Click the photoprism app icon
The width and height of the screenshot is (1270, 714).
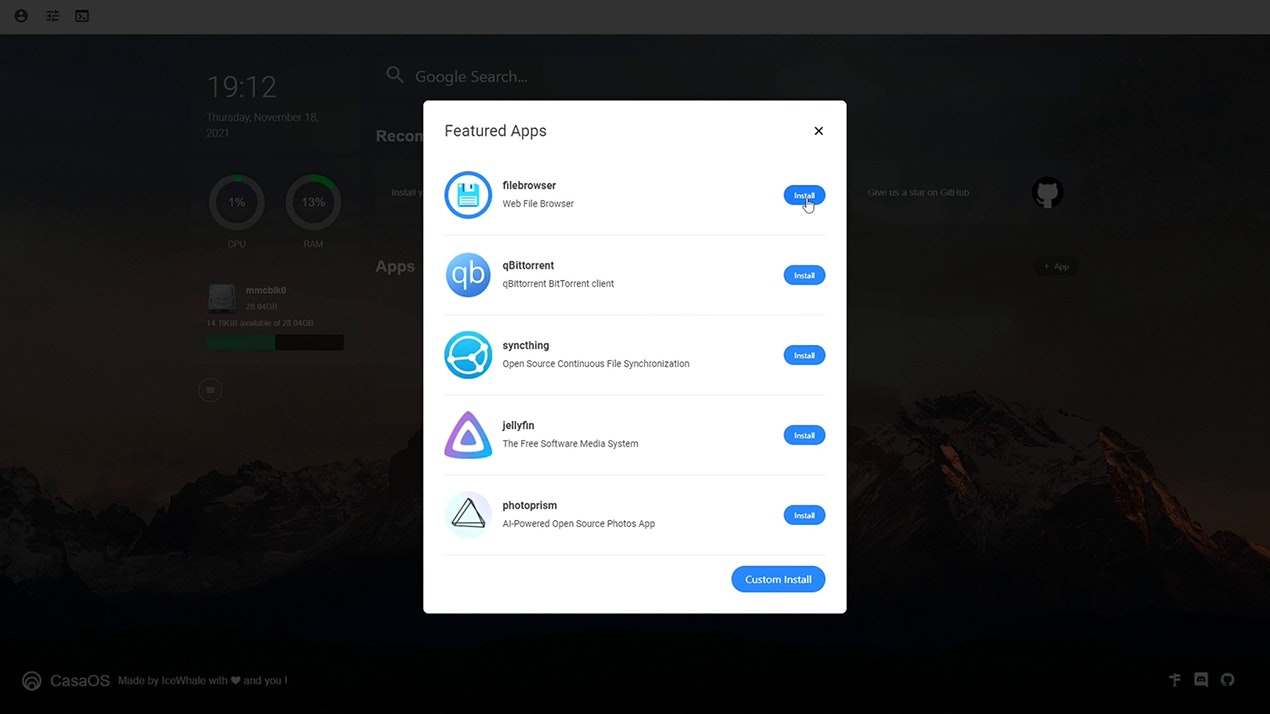pyautogui.click(x=468, y=515)
